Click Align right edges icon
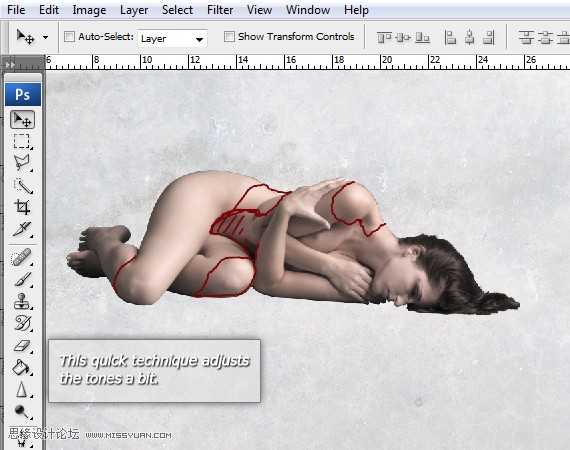 (489, 37)
